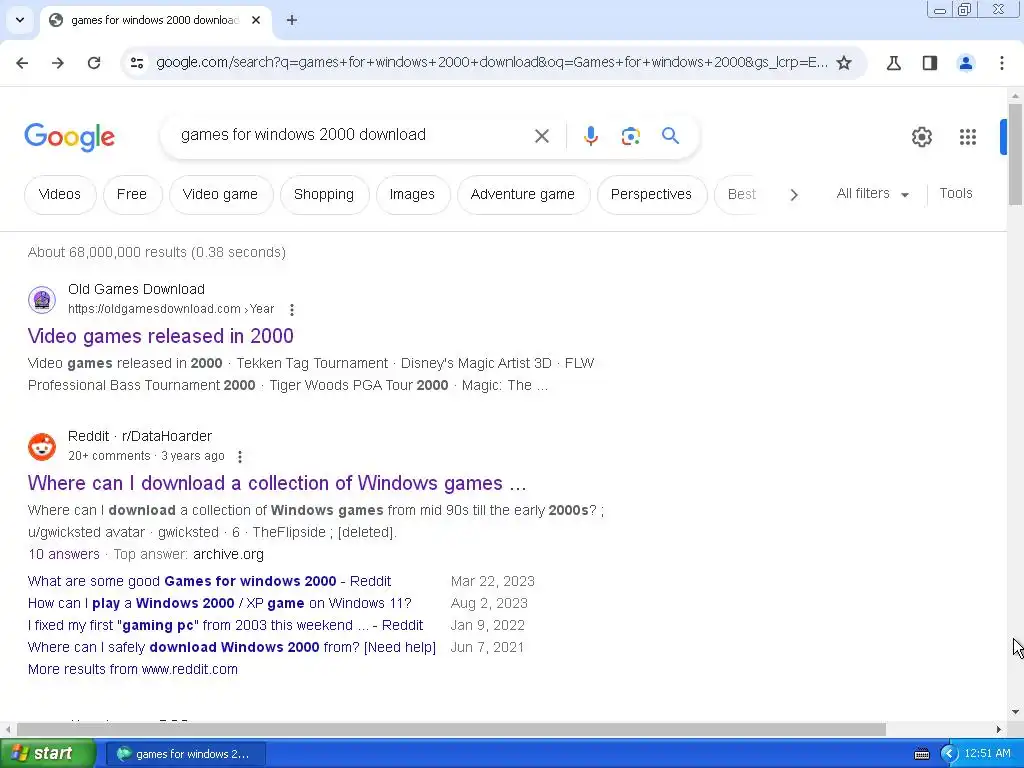Viewport: 1024px width, 768px height.
Task: Close the games for windows 2000 tab
Action: point(256,20)
